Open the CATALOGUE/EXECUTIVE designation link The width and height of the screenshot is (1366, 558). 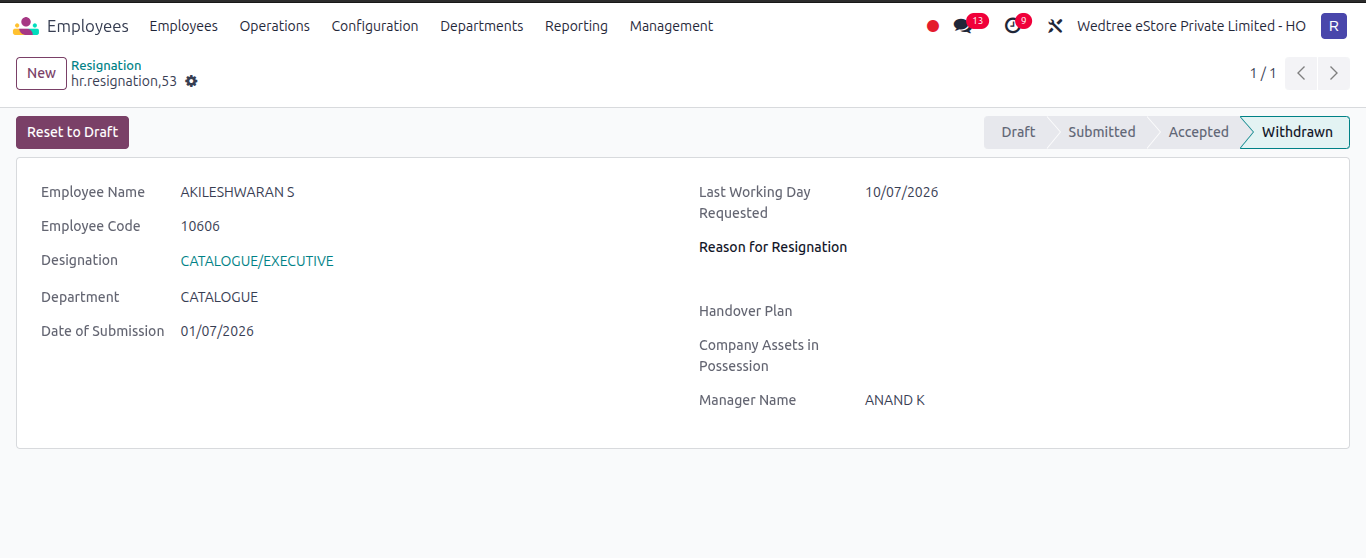point(257,261)
